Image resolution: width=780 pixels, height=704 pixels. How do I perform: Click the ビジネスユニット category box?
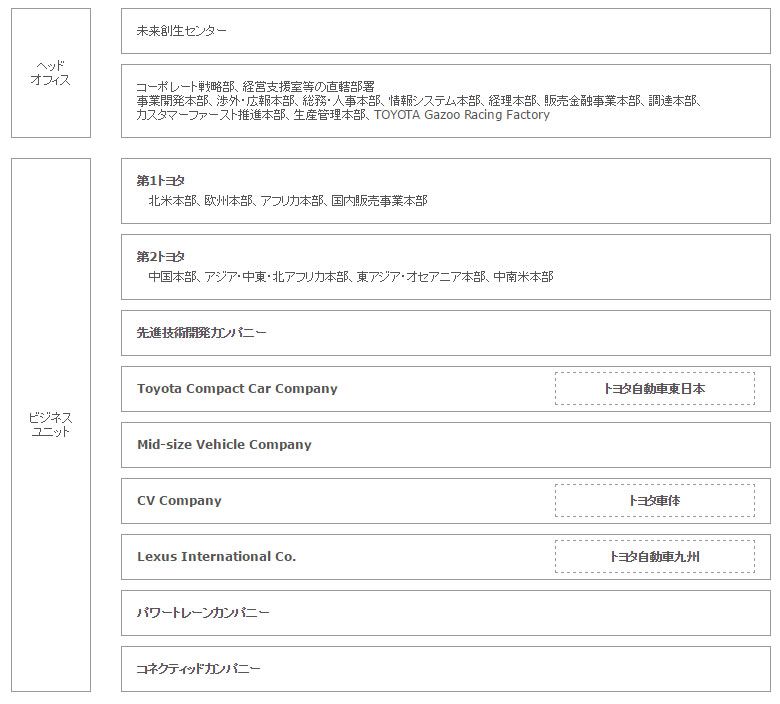(x=50, y=424)
